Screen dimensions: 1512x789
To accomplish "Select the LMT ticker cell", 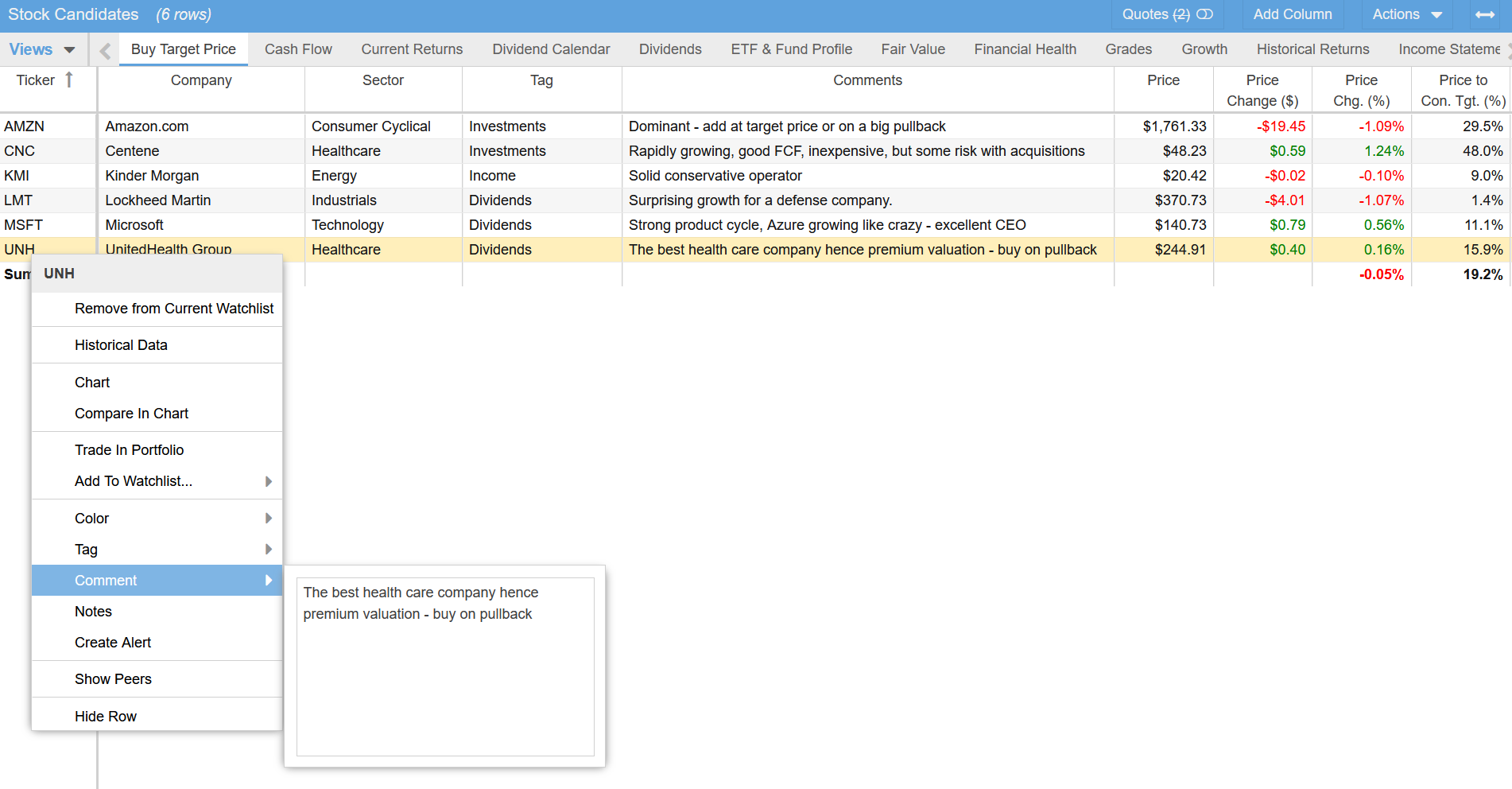I will (x=48, y=200).
